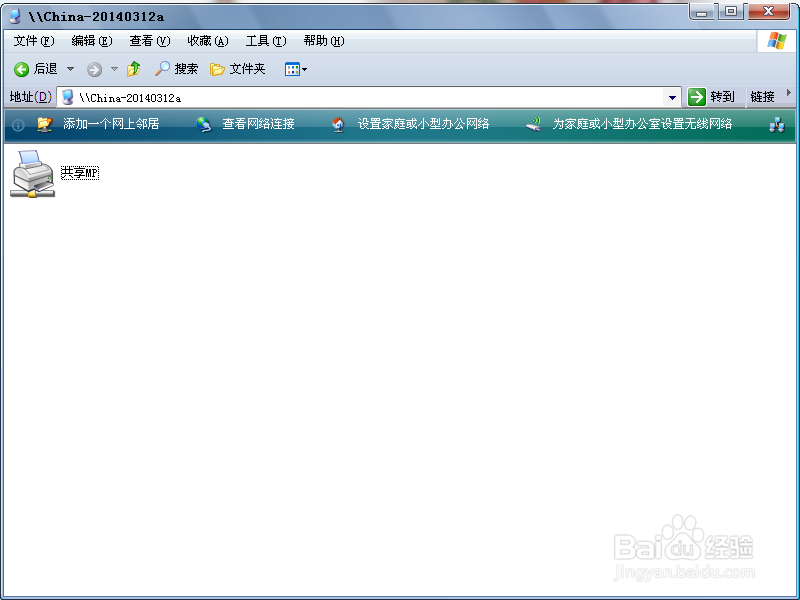Open the 帮助(H) menu

tap(324, 41)
